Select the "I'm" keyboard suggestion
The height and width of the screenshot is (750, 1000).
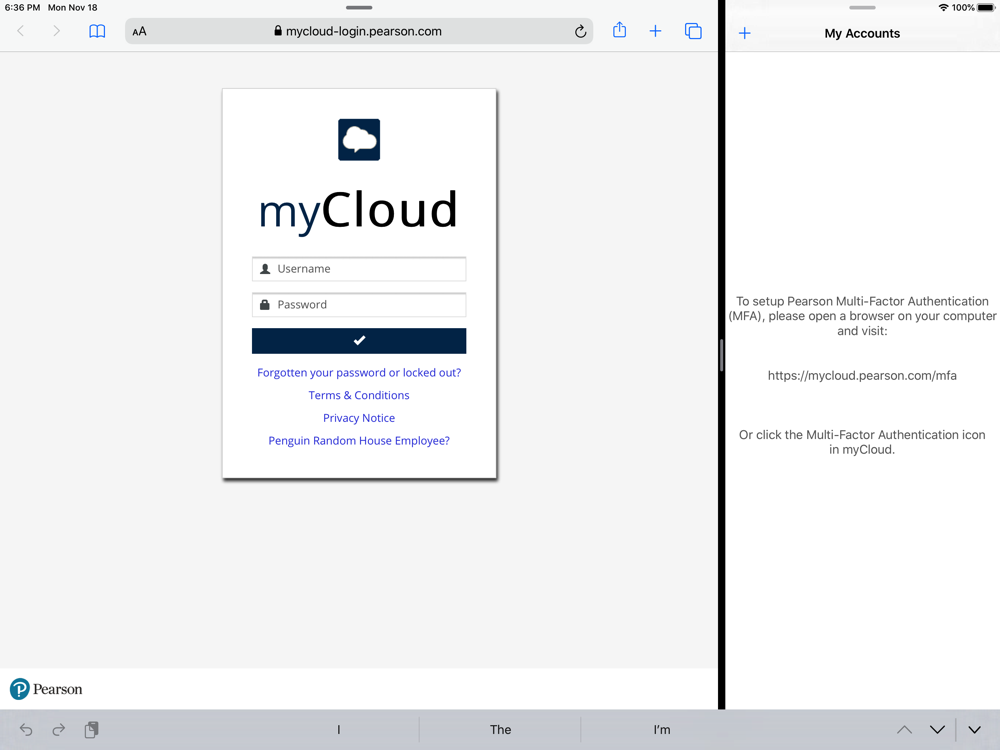pos(662,730)
